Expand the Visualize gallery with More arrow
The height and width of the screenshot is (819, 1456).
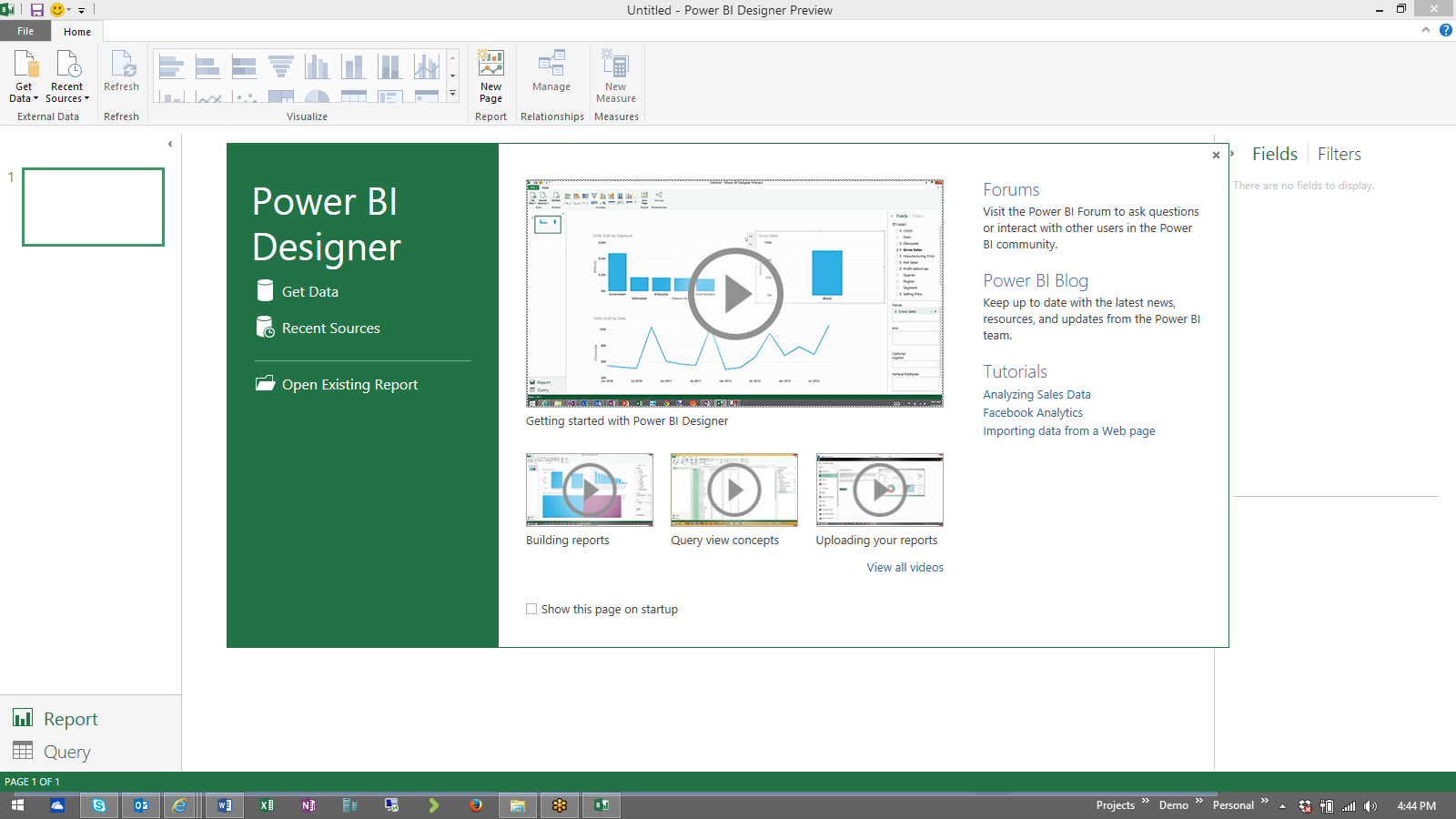coord(452,93)
